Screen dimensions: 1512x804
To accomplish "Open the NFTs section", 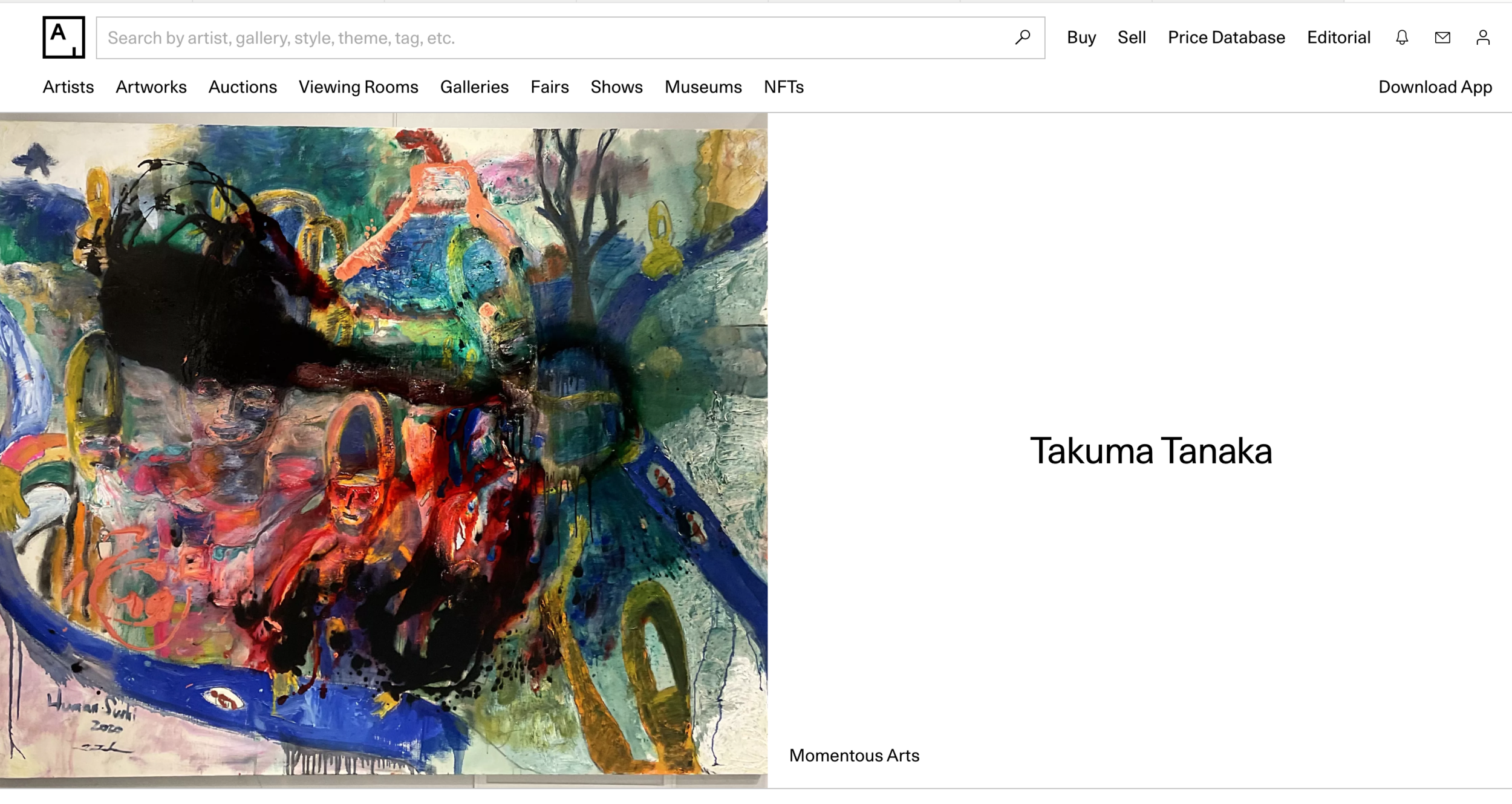I will click(x=783, y=87).
